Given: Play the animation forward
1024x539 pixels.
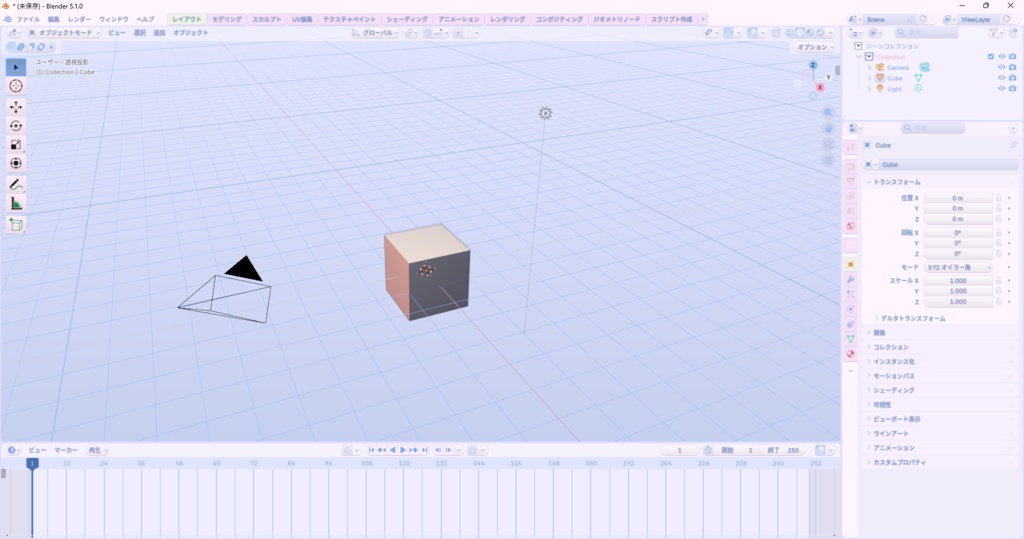Looking at the screenshot, I should point(403,450).
